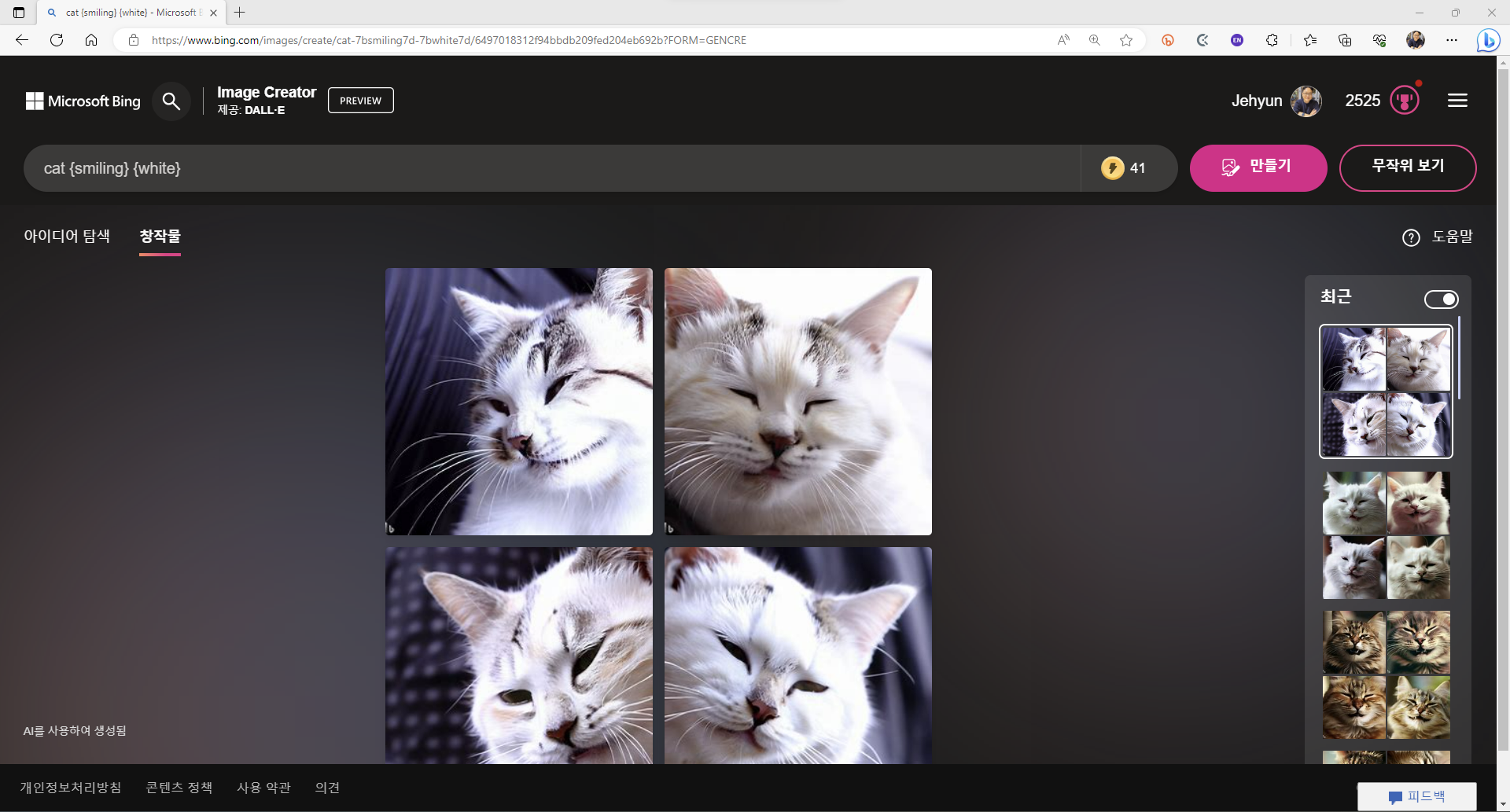Click the purple EN extension icon
Screen dimensions: 1510x812
click(1237, 40)
